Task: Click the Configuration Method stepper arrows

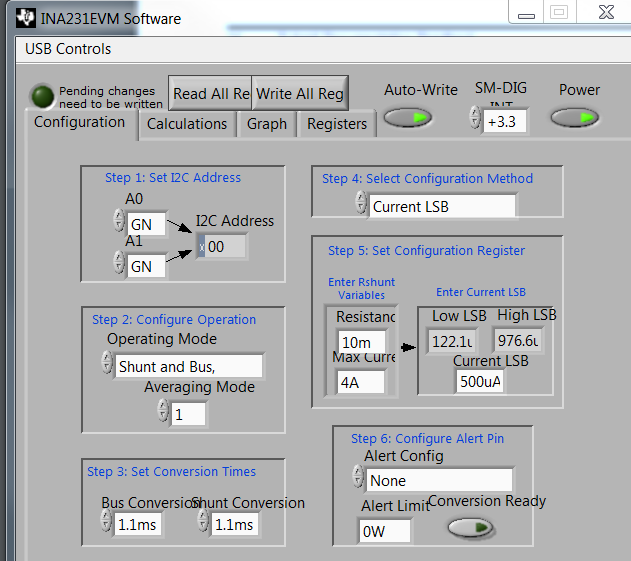Action: 361,202
